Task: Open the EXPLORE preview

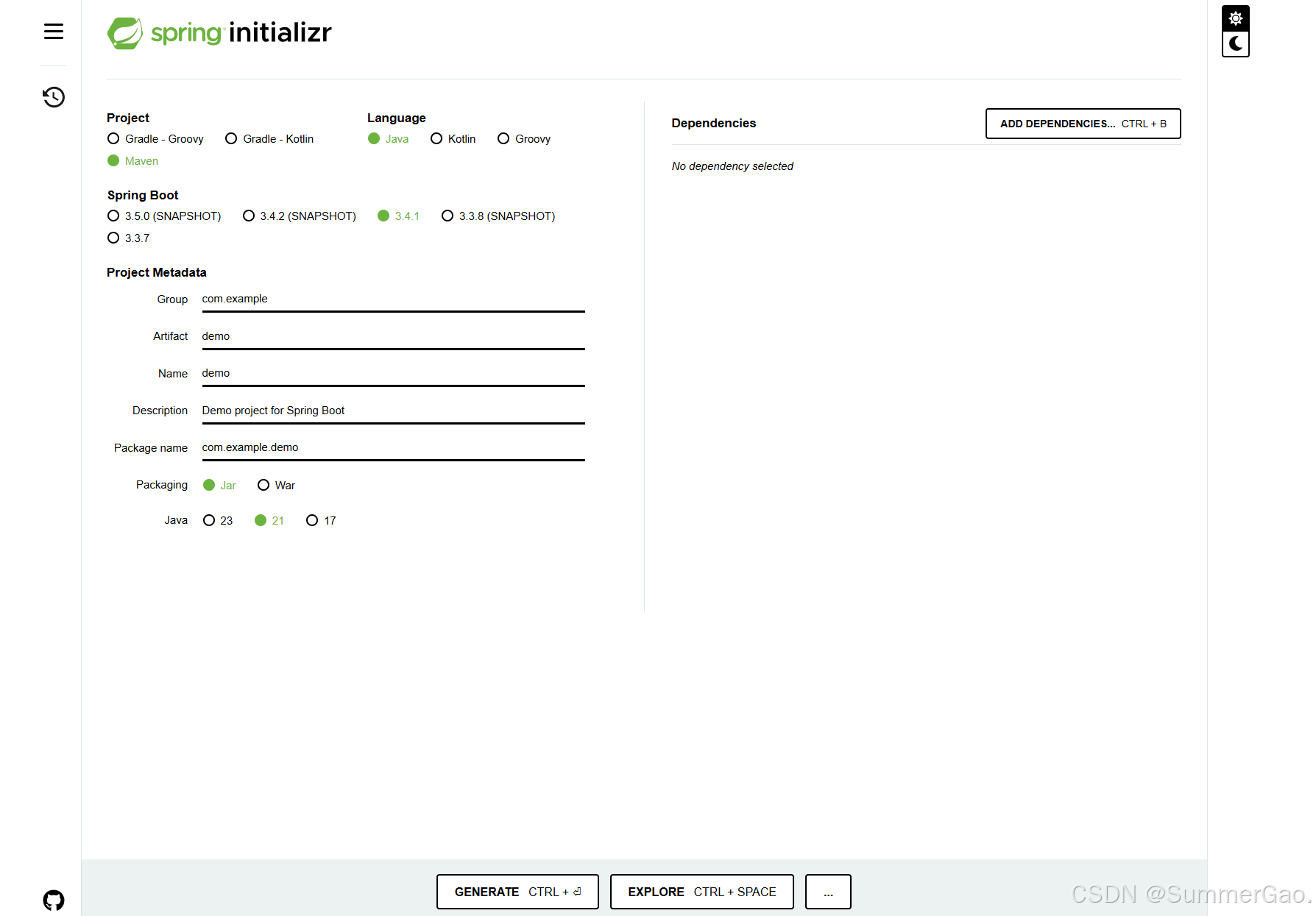Action: pos(701,891)
